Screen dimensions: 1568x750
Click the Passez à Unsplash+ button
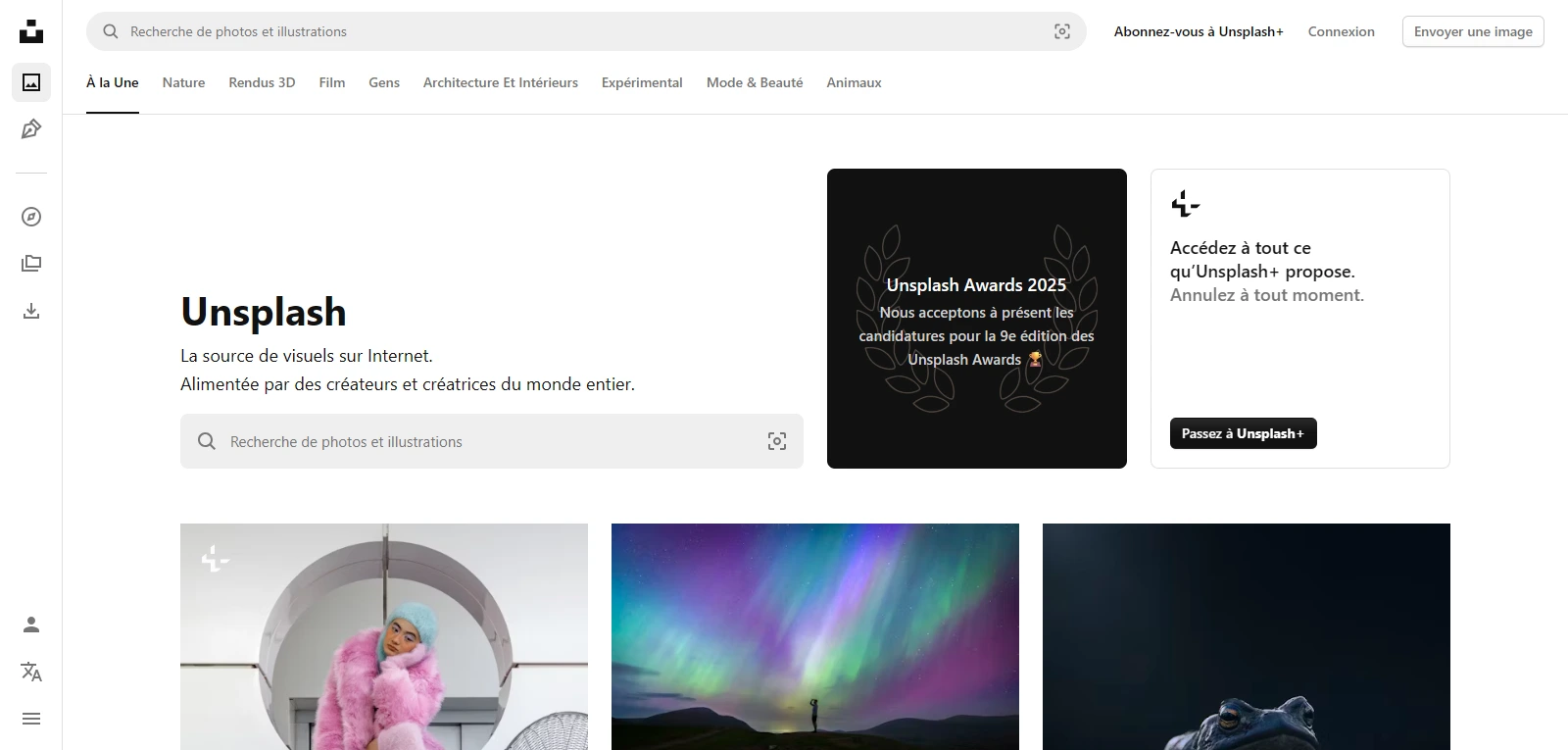1244,433
